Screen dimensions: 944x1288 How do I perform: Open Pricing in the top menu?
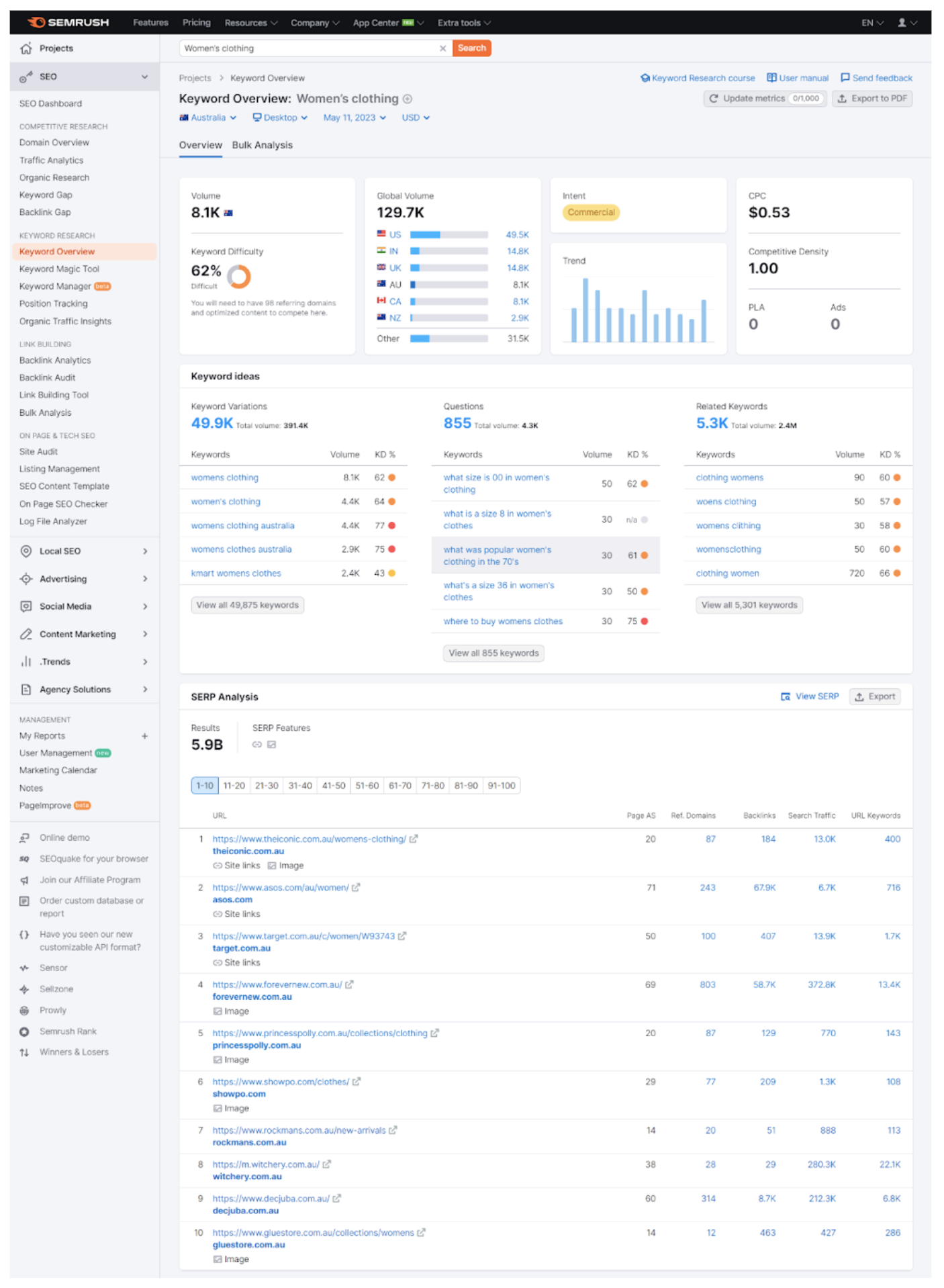coord(196,22)
